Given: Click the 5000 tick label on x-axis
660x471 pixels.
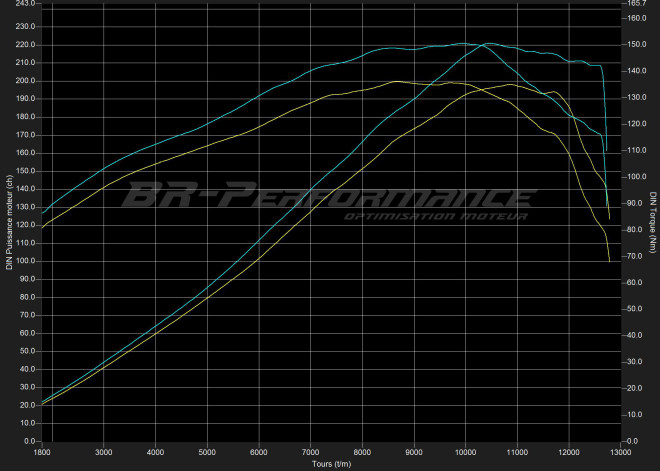Looking at the screenshot, I should point(207,451).
